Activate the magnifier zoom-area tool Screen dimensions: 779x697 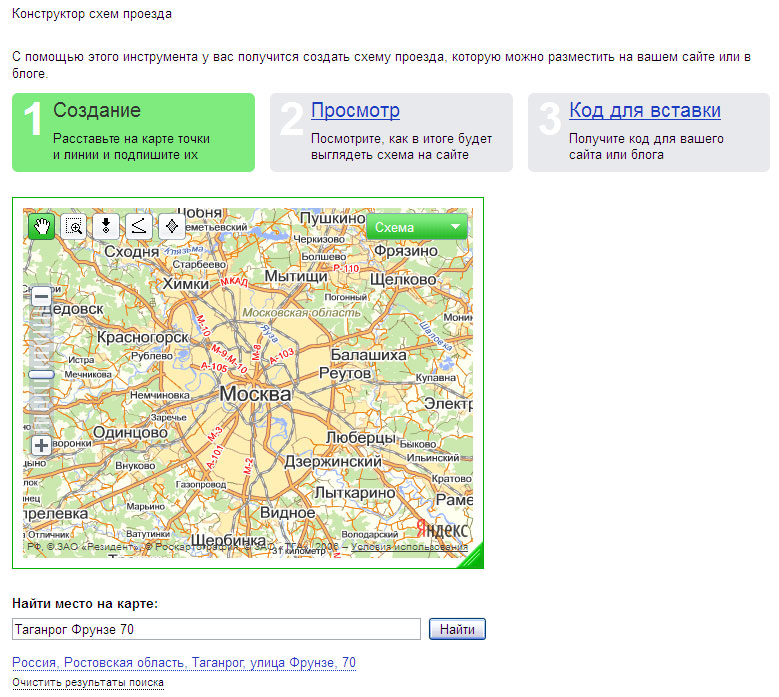[74, 227]
